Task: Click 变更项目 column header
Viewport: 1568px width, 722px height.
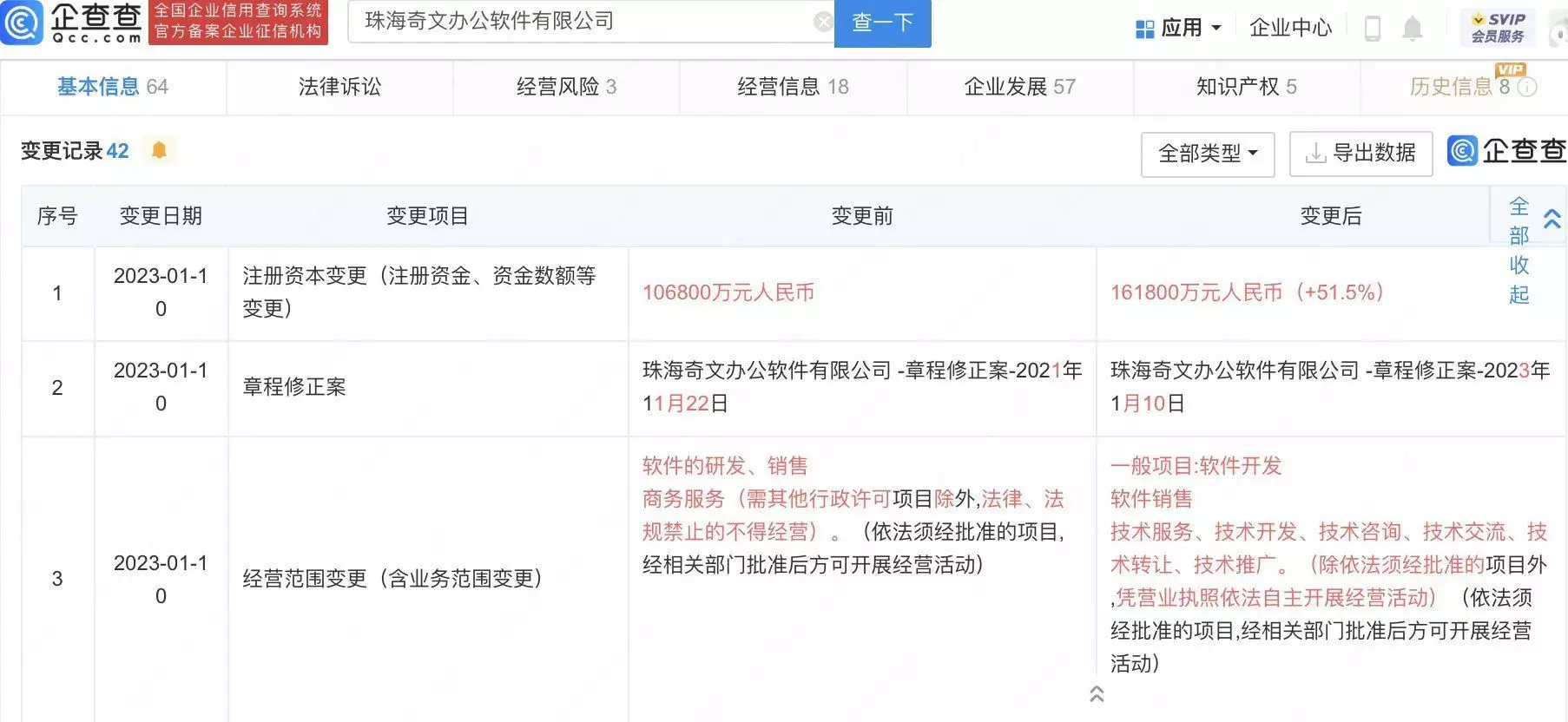Action: (428, 216)
